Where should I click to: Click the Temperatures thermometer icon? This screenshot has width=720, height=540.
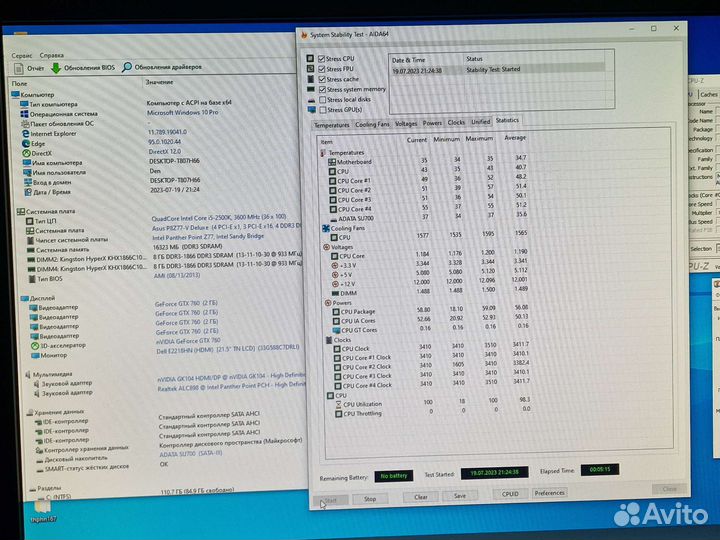[x=323, y=152]
